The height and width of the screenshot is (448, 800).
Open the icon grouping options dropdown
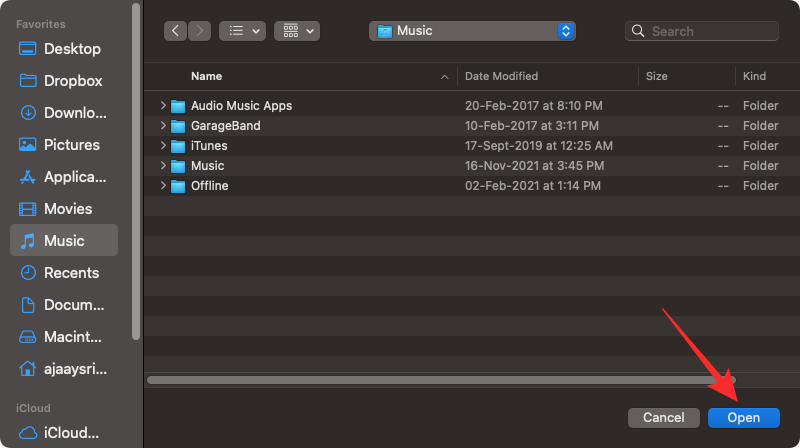tap(297, 31)
